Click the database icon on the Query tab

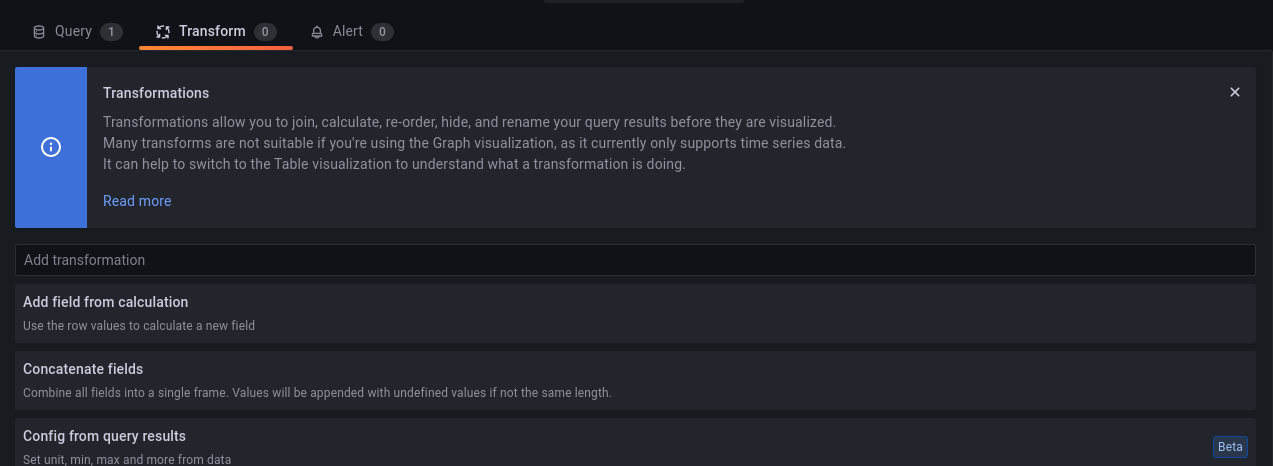[x=39, y=32]
